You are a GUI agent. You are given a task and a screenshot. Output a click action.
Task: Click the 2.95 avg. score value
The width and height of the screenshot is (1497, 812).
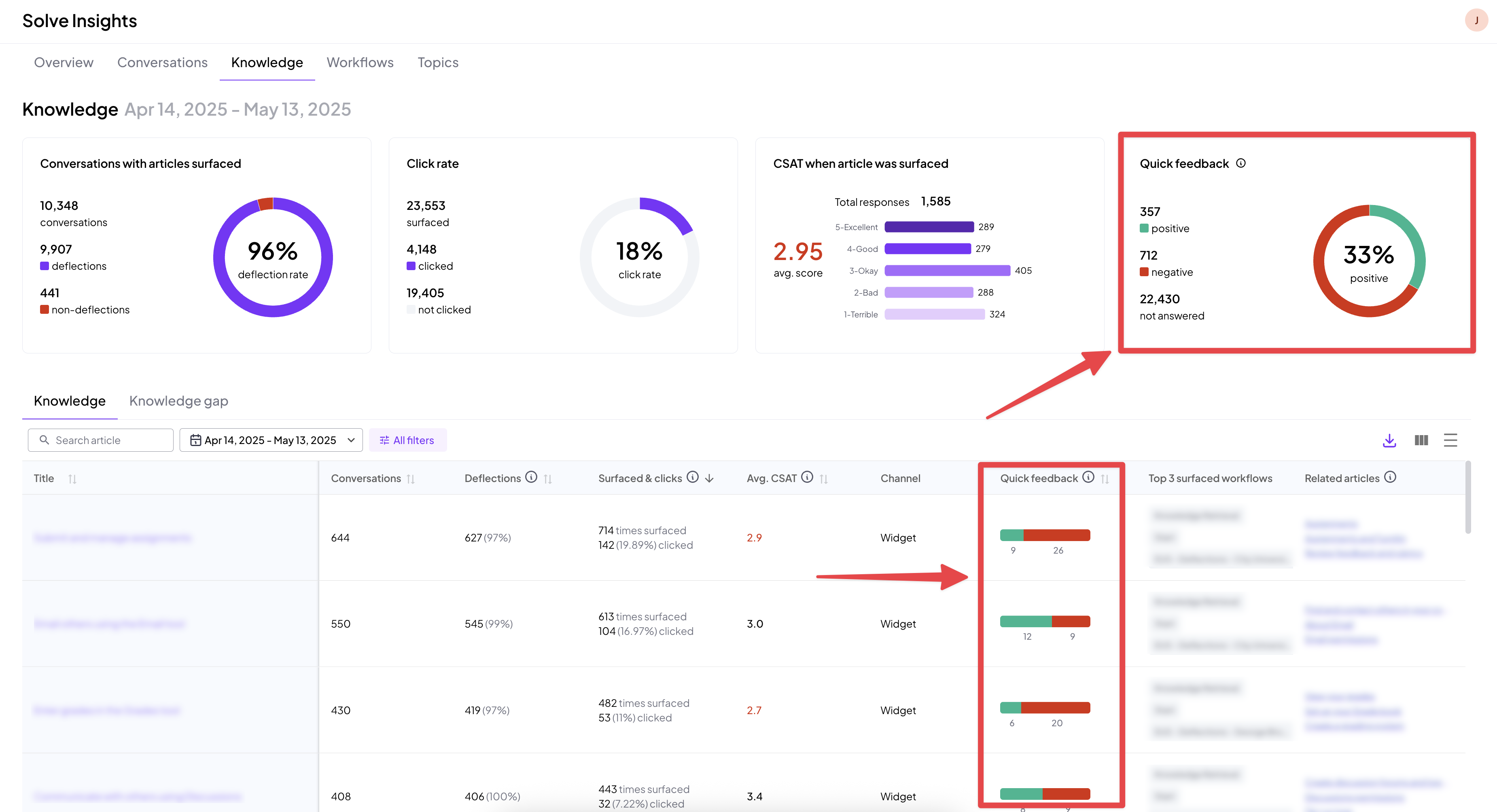coord(798,252)
